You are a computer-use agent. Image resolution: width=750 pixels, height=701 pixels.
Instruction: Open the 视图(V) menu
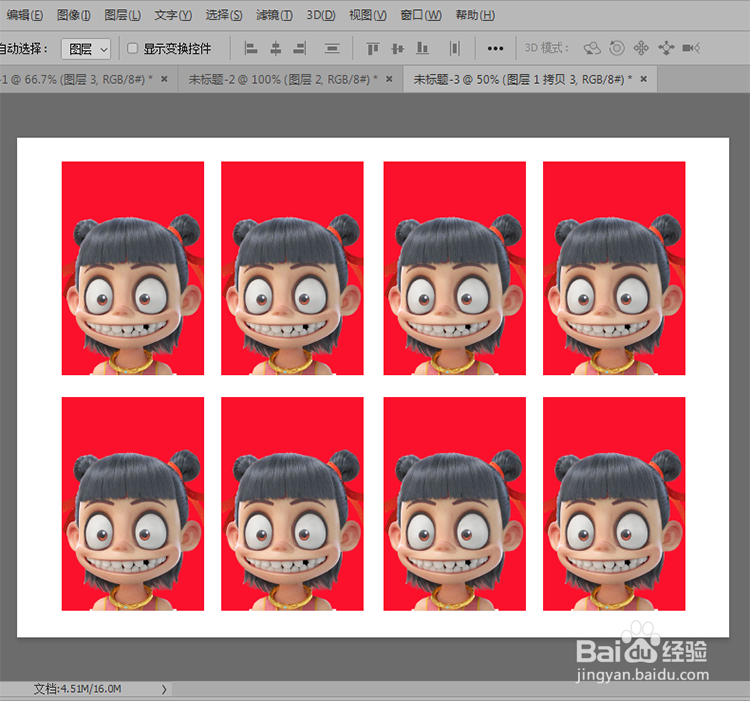click(x=367, y=15)
